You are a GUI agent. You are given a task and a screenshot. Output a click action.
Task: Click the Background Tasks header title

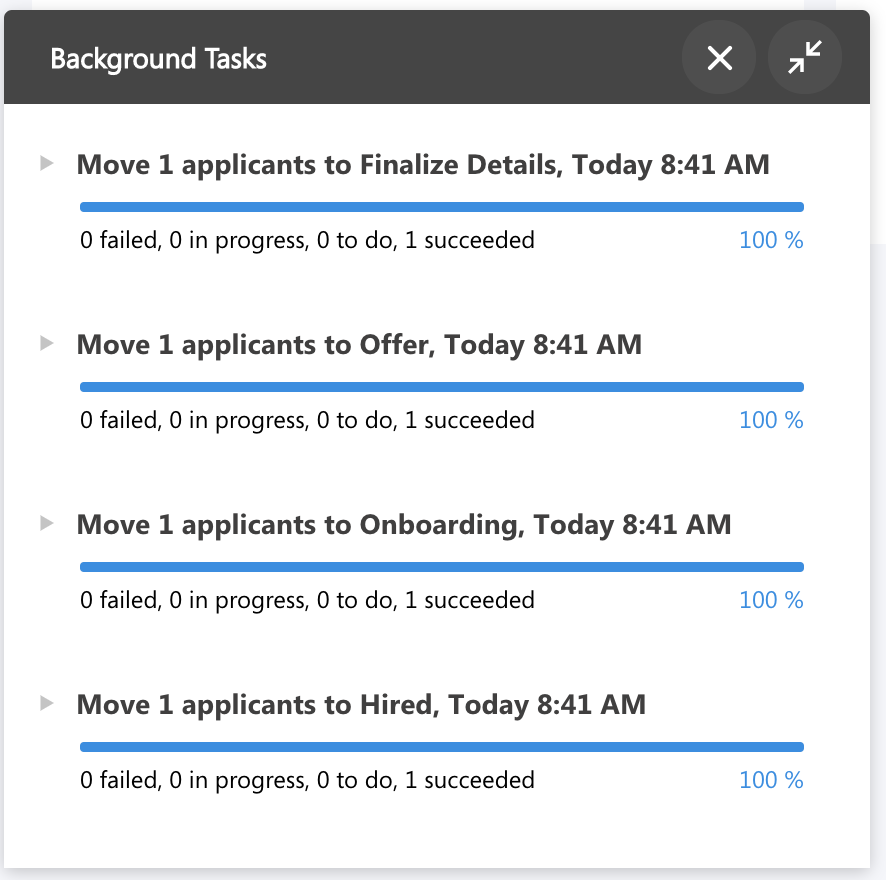coord(158,59)
